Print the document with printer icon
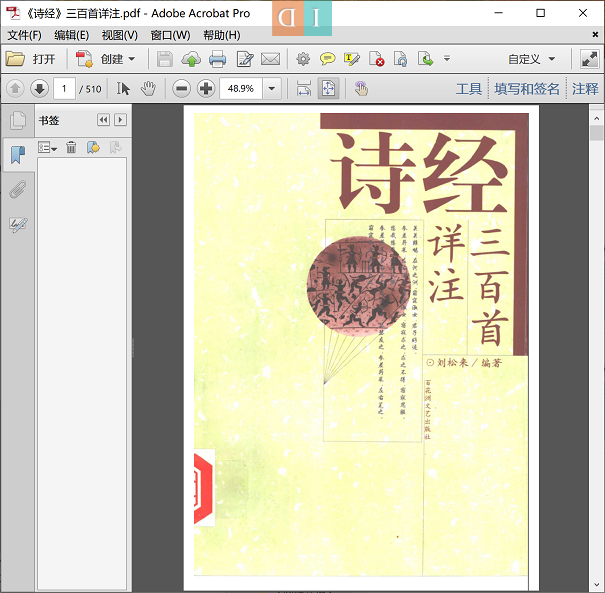Screen dimensions: 605x593 point(218,59)
